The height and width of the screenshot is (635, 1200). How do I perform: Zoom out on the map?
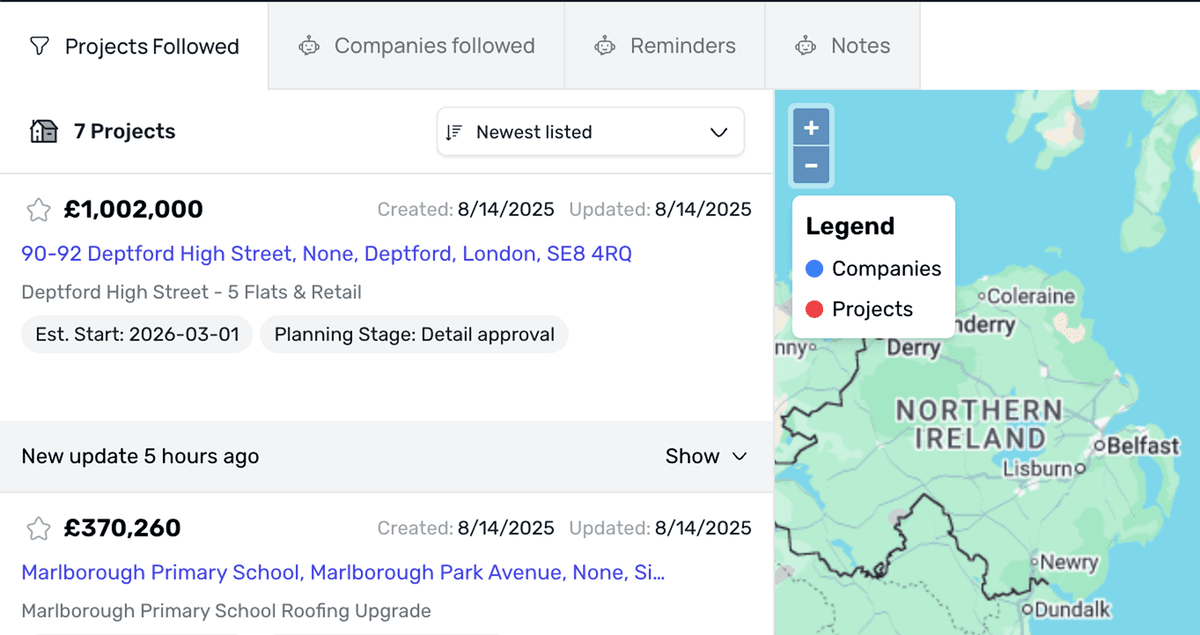(x=811, y=166)
